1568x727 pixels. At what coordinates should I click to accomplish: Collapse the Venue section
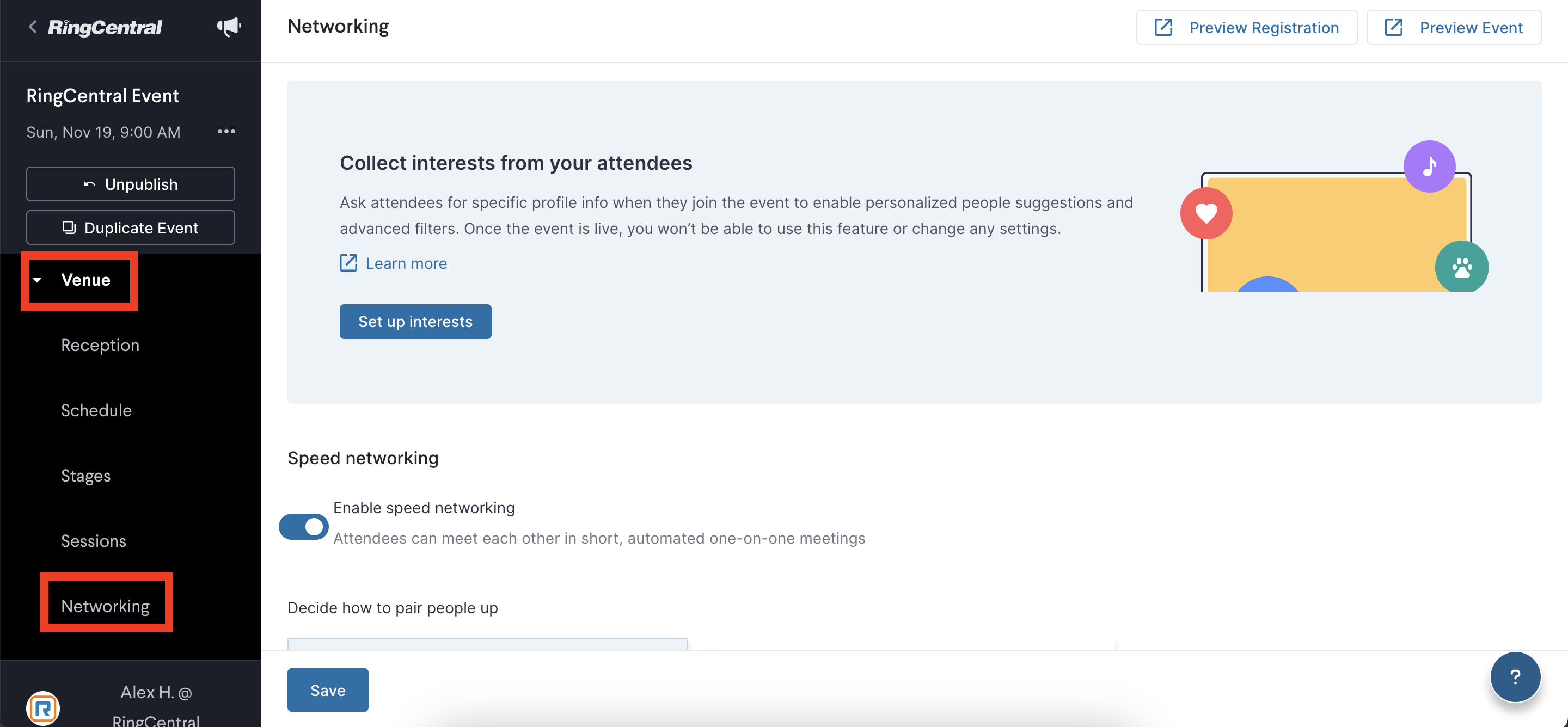pos(38,280)
